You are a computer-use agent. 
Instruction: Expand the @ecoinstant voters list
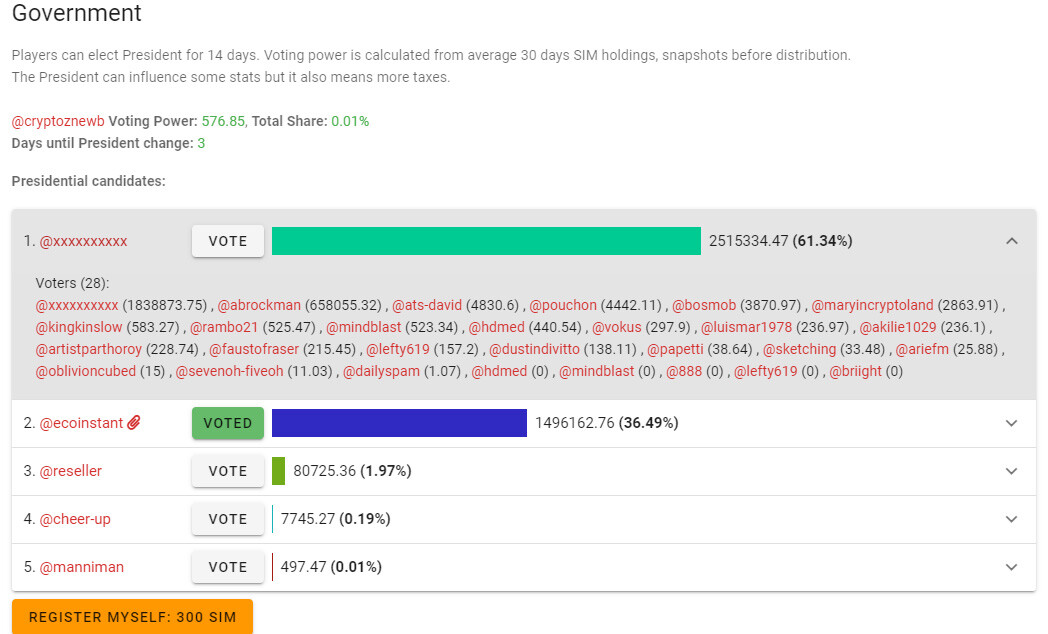pyautogui.click(x=1011, y=423)
